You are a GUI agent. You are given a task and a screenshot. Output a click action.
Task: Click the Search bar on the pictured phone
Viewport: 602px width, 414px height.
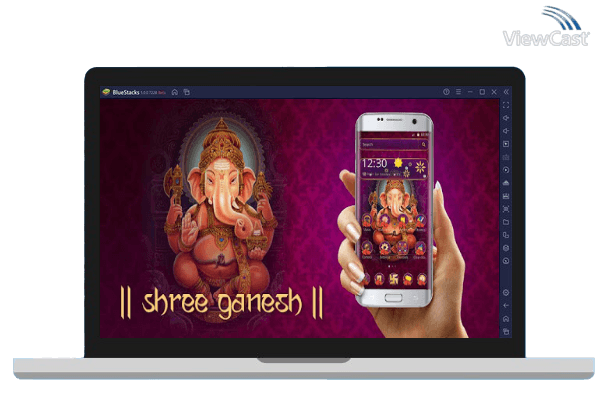[394, 144]
